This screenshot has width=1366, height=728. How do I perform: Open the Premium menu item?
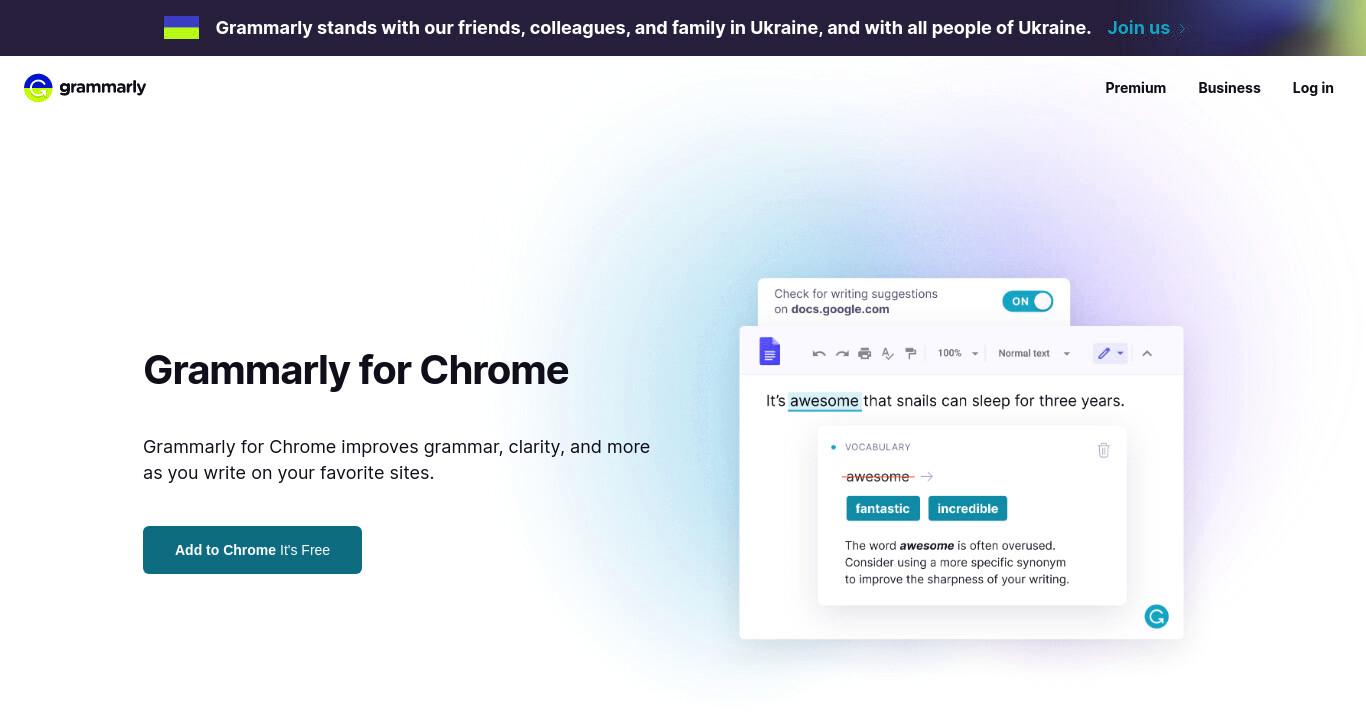pyautogui.click(x=1135, y=88)
